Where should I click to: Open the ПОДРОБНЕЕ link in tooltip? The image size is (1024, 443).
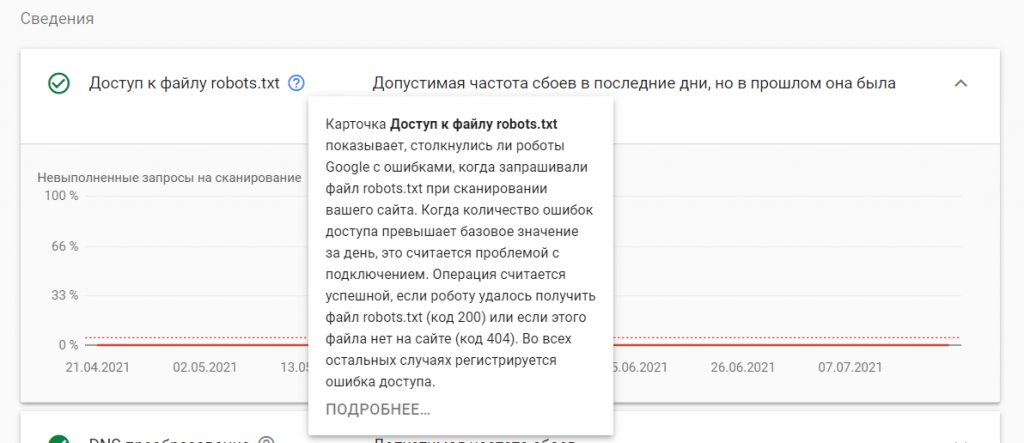[x=378, y=409]
